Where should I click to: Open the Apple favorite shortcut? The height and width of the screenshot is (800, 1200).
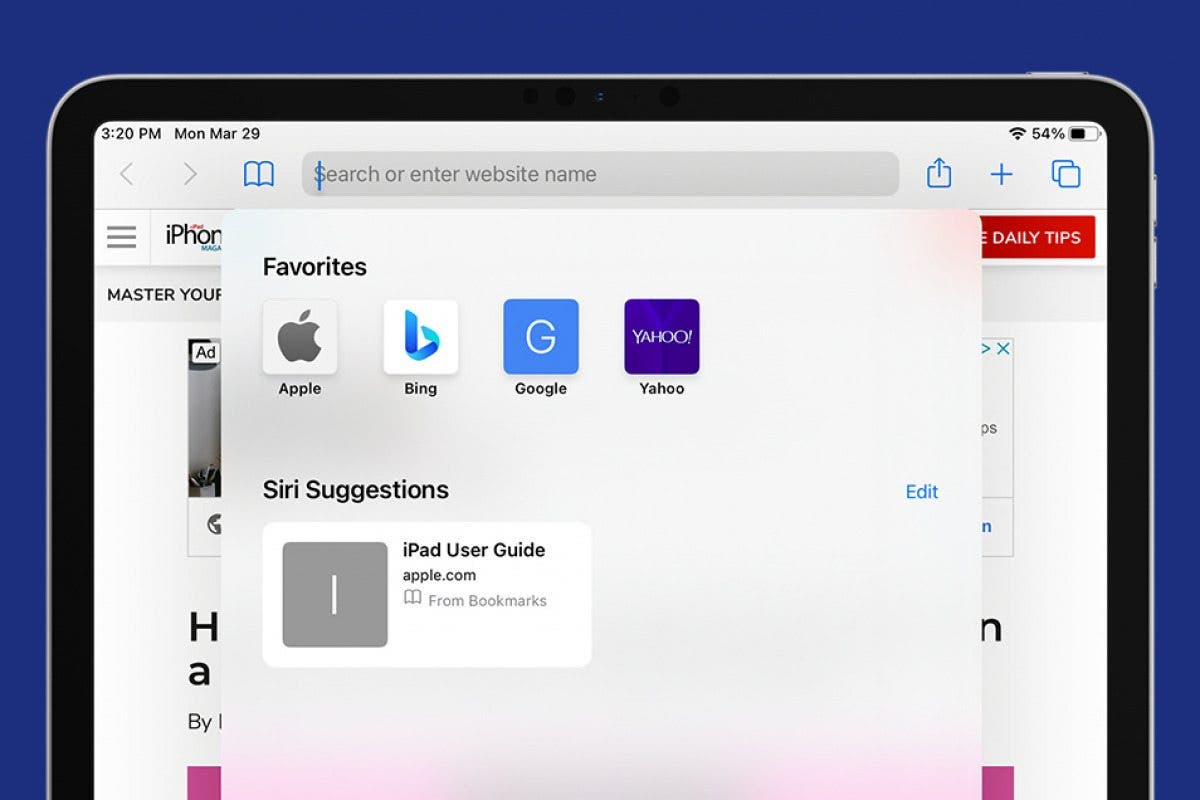coord(300,338)
